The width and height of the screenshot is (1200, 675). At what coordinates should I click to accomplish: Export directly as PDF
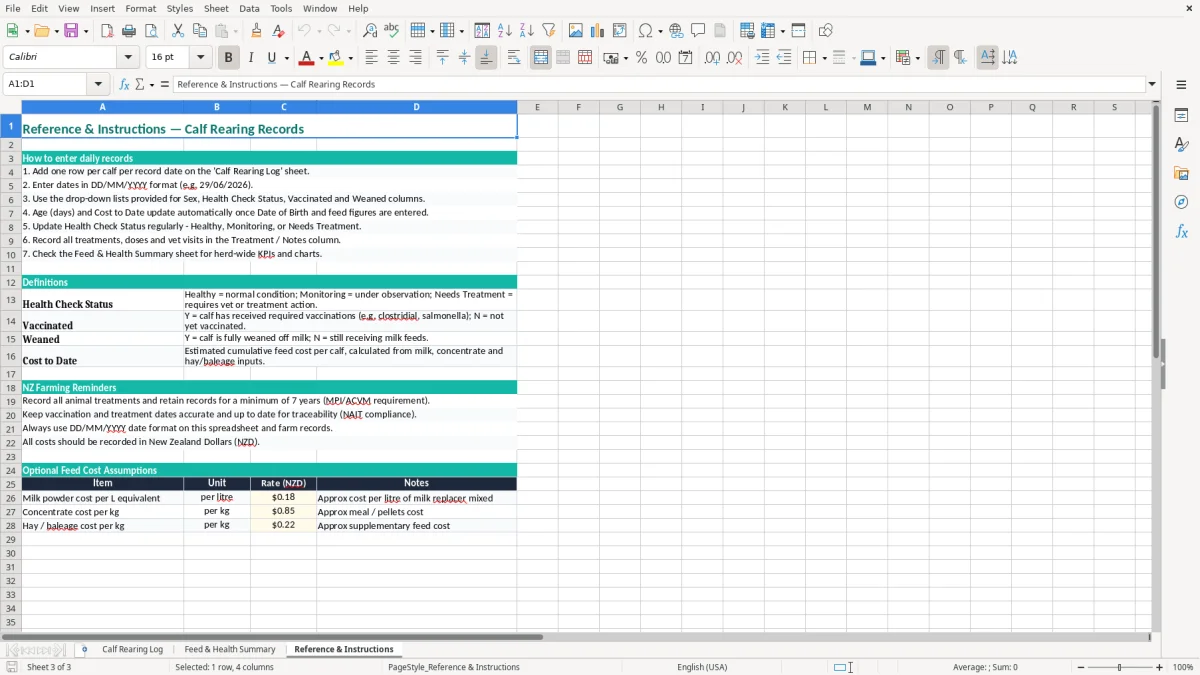pyautogui.click(x=107, y=31)
